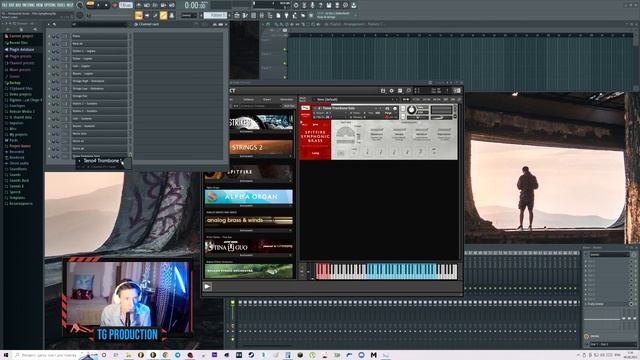Mute the Piano channel in Channel rack
The image size is (640, 360).
pos(50,36)
